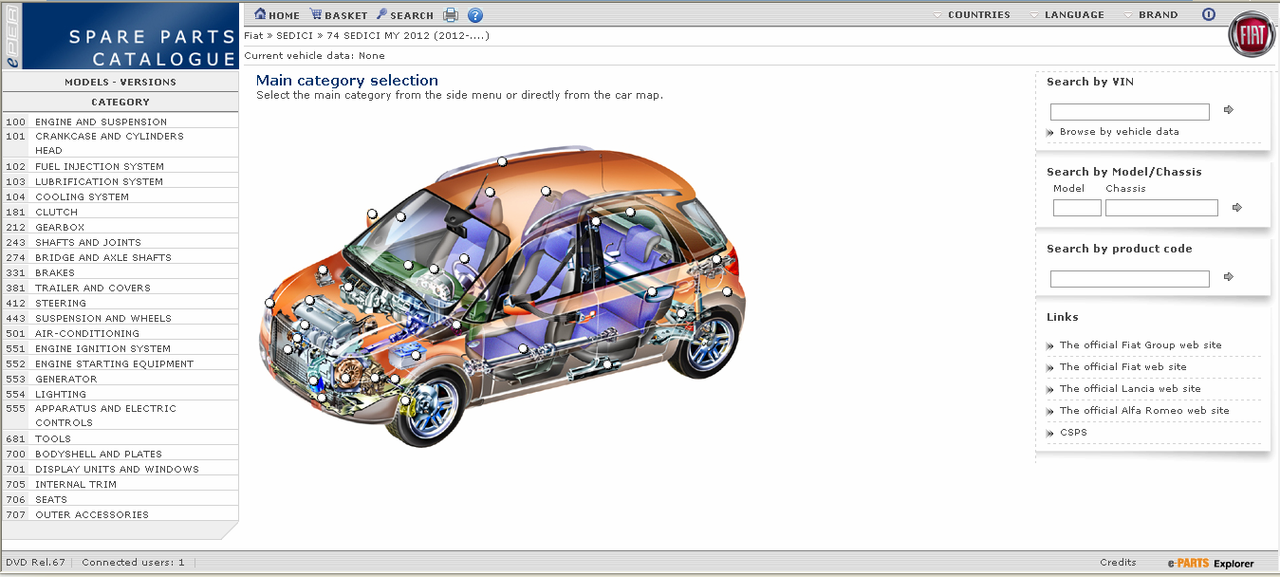Select 701 DISPLAY UNITS AND WINDOWS
This screenshot has width=1280, height=577.
pos(120,469)
